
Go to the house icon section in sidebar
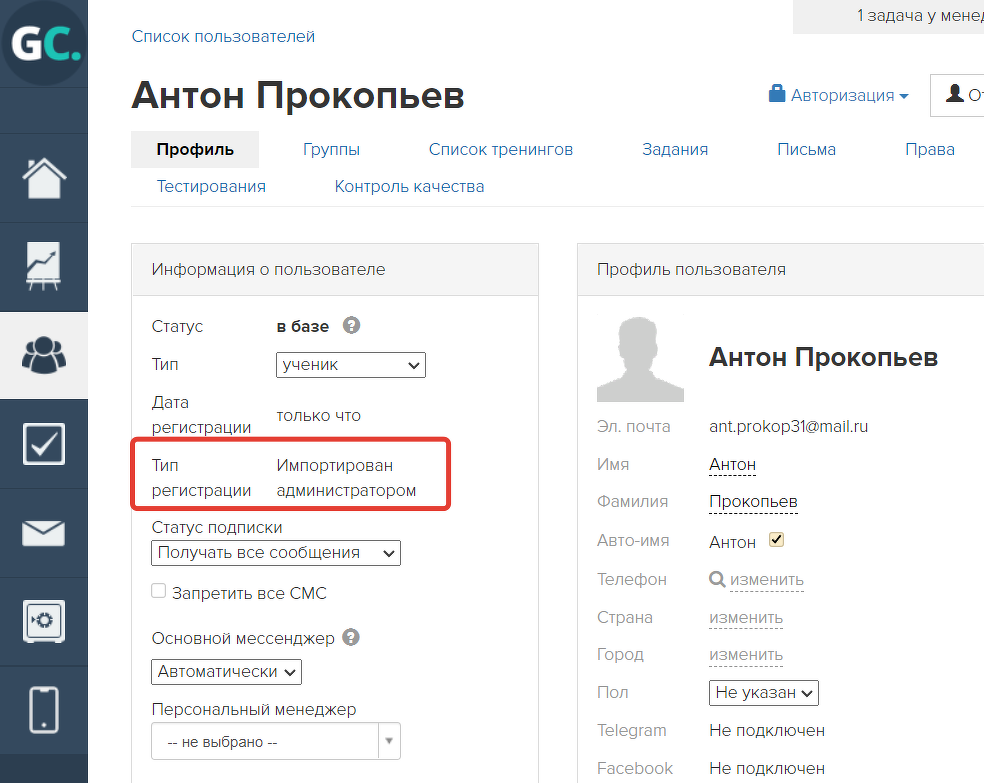pos(44,178)
